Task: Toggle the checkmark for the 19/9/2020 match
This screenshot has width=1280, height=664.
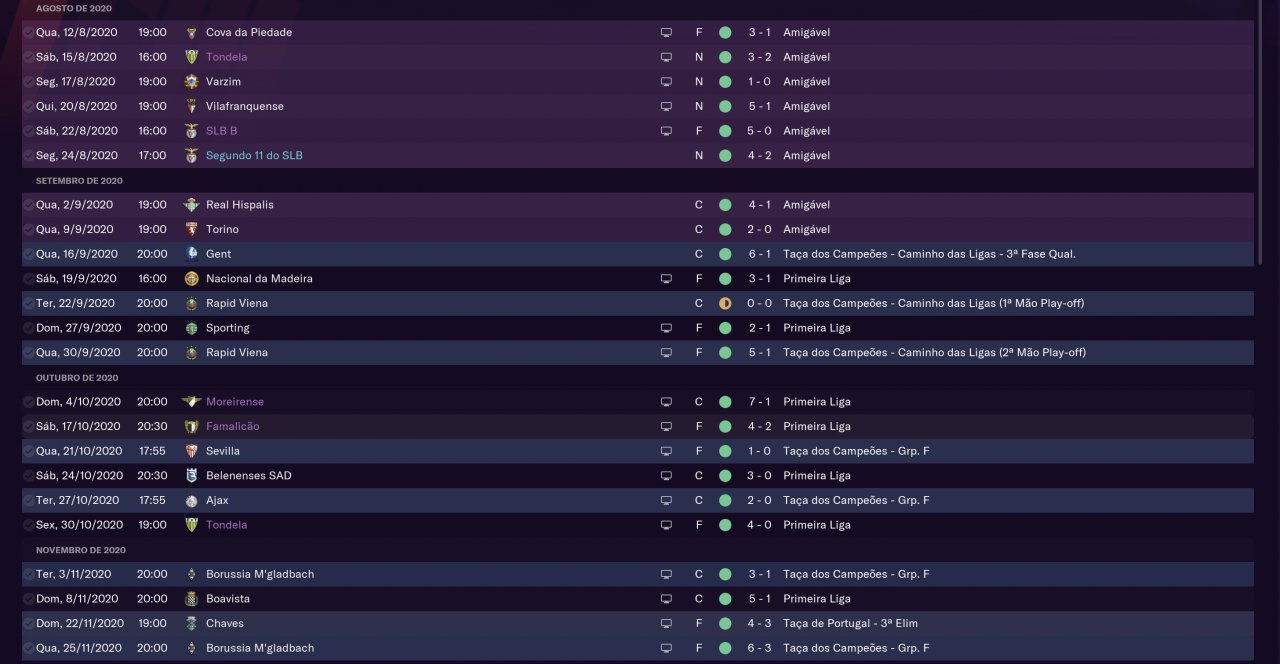Action: (x=28, y=279)
